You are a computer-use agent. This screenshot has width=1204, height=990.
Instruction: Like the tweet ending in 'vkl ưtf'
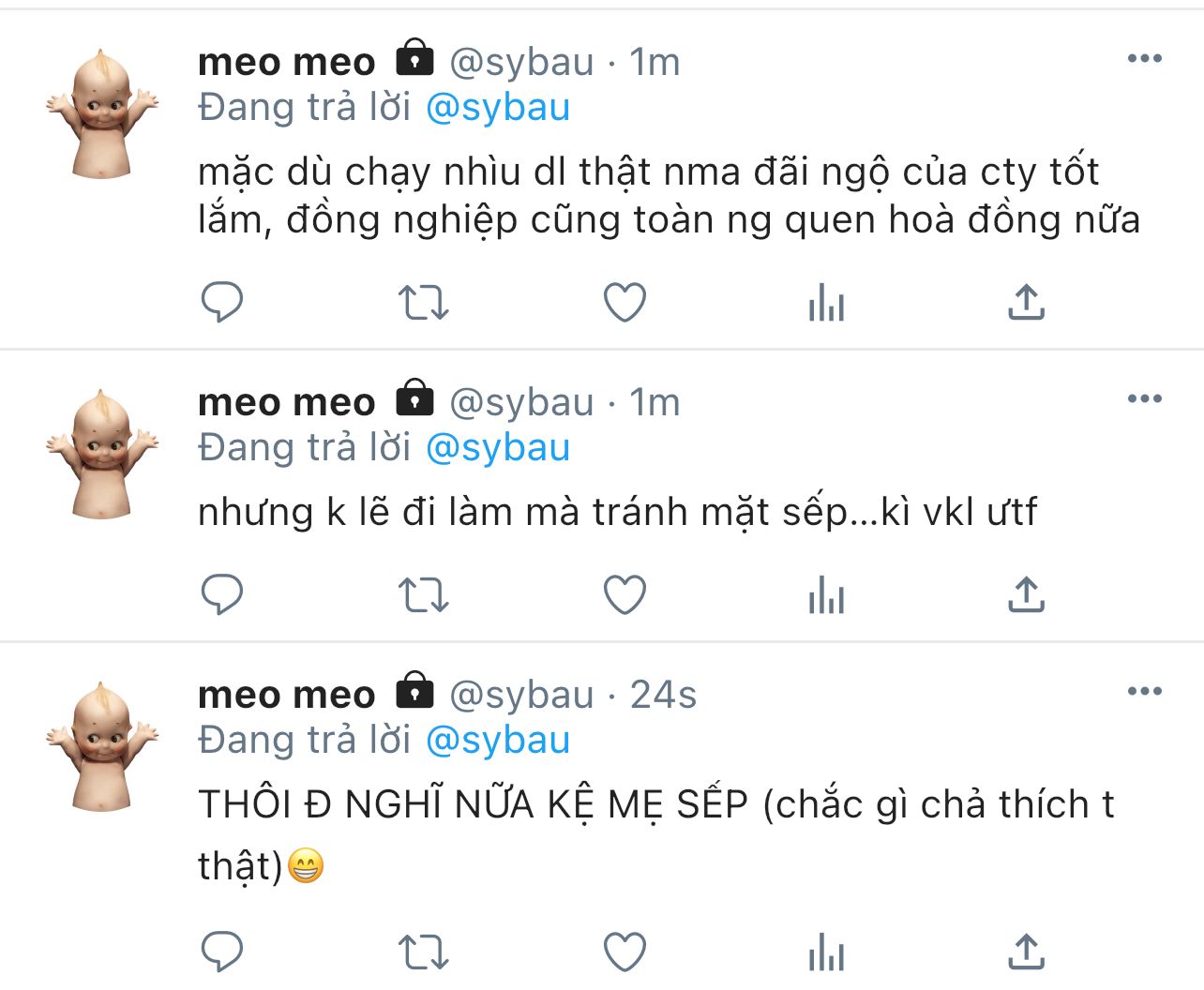tap(625, 594)
